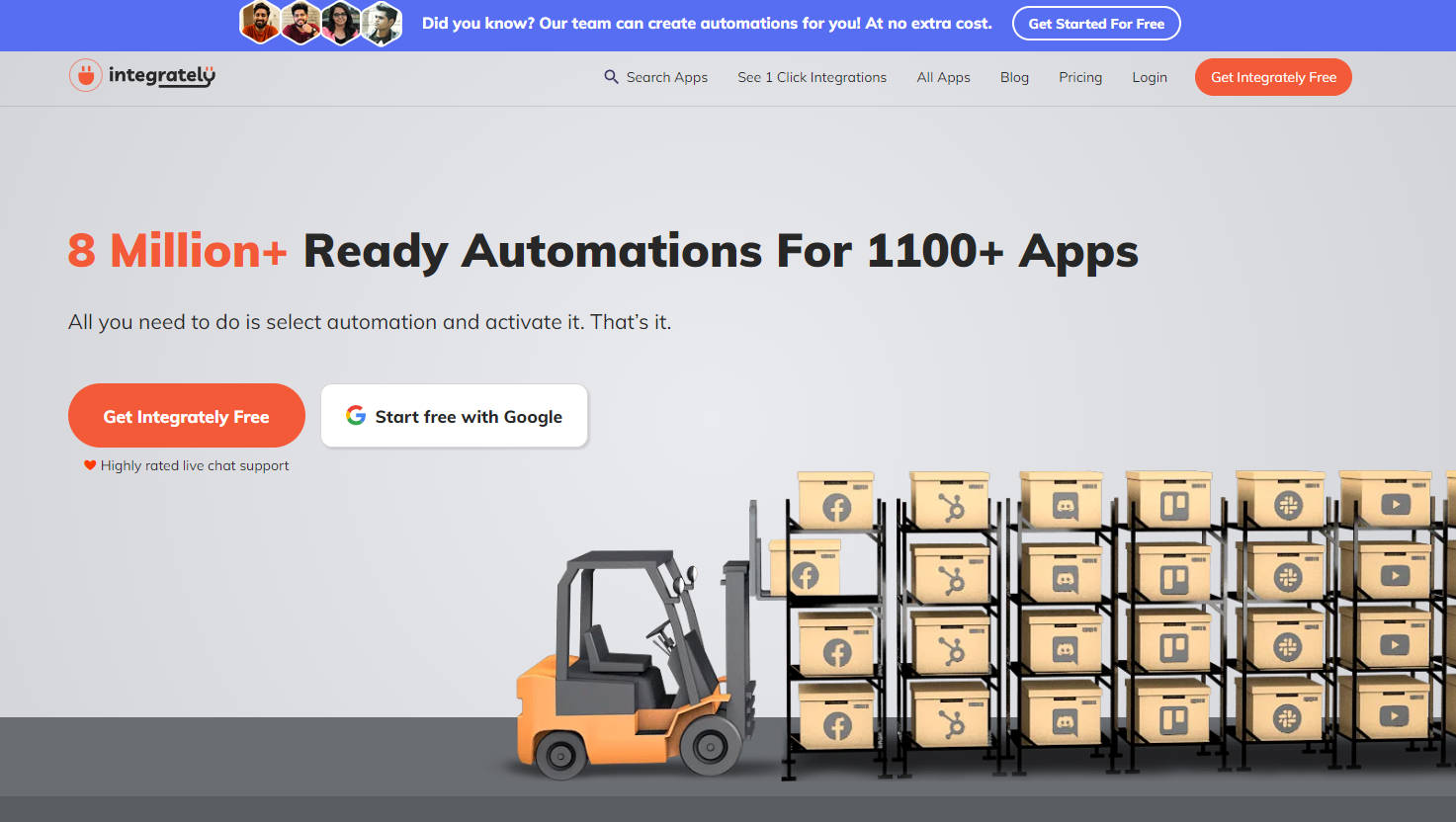Image resolution: width=1456 pixels, height=822 pixels.
Task: Open the Pricing page
Action: [1079, 77]
